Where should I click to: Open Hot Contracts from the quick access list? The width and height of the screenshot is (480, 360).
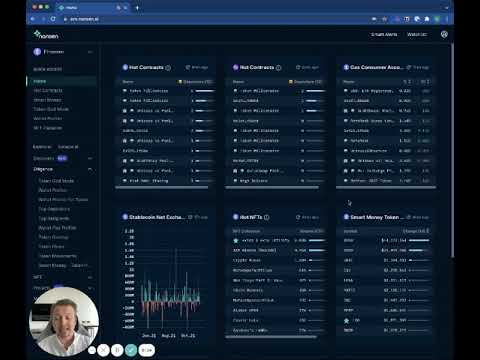click(x=48, y=90)
